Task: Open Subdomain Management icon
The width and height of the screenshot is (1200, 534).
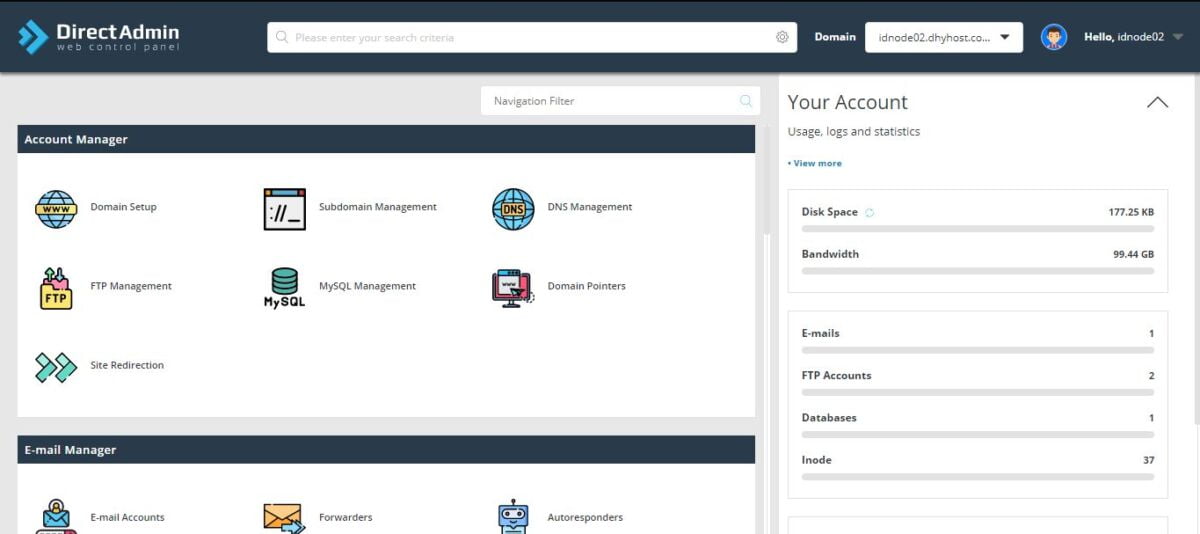Action: click(x=284, y=209)
